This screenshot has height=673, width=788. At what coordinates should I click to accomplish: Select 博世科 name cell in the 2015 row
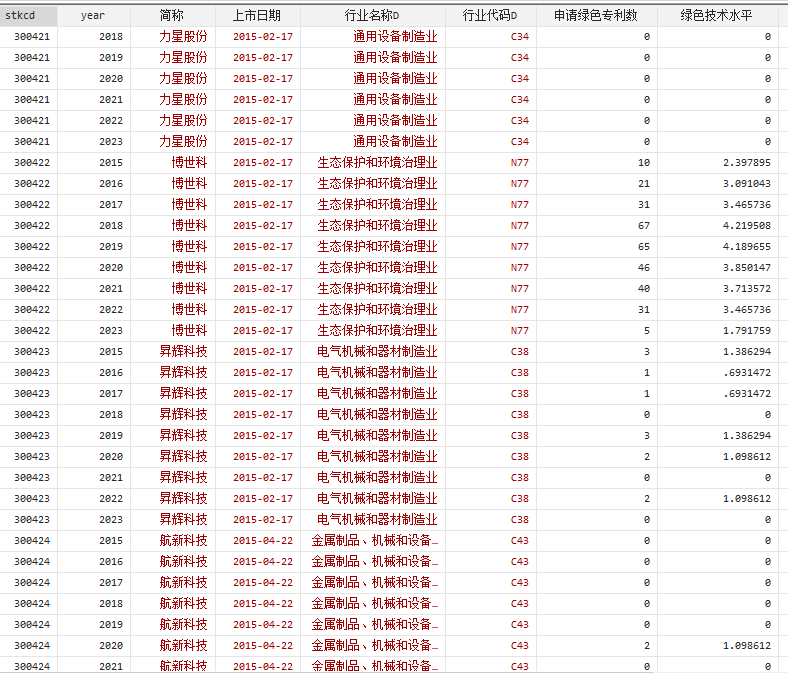click(x=189, y=163)
